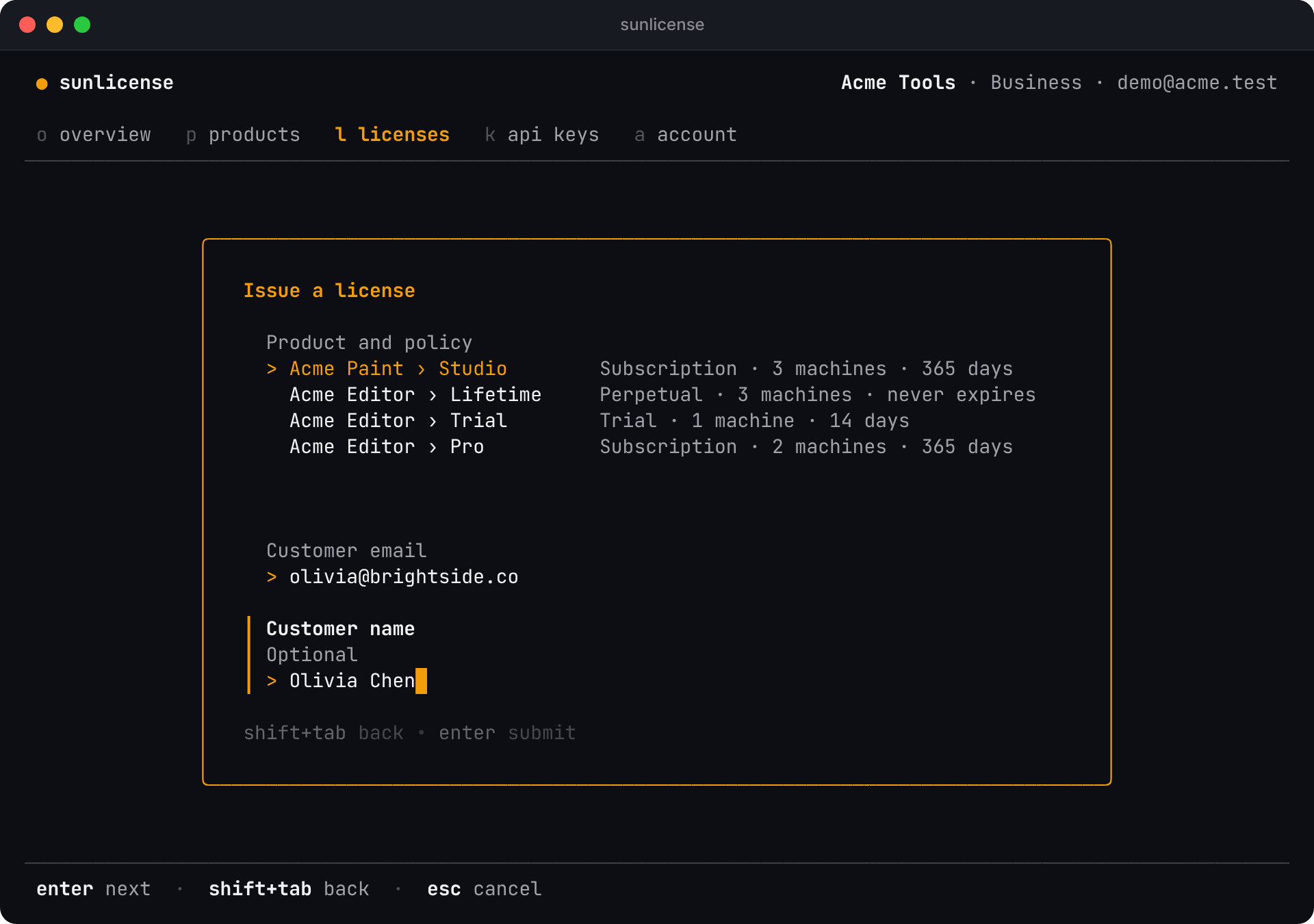This screenshot has width=1314, height=924.
Task: Open the account tab
Action: pyautogui.click(x=686, y=135)
